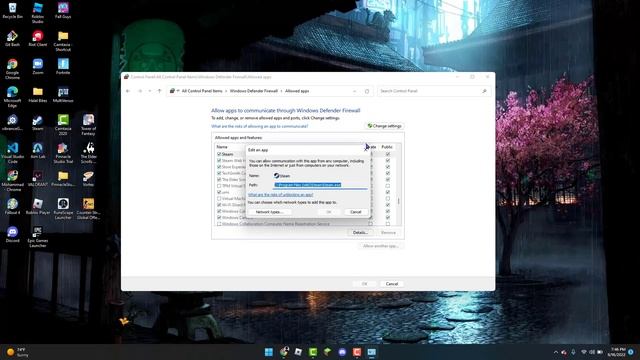
Task: Click the Public column header
Action: coord(387,147)
